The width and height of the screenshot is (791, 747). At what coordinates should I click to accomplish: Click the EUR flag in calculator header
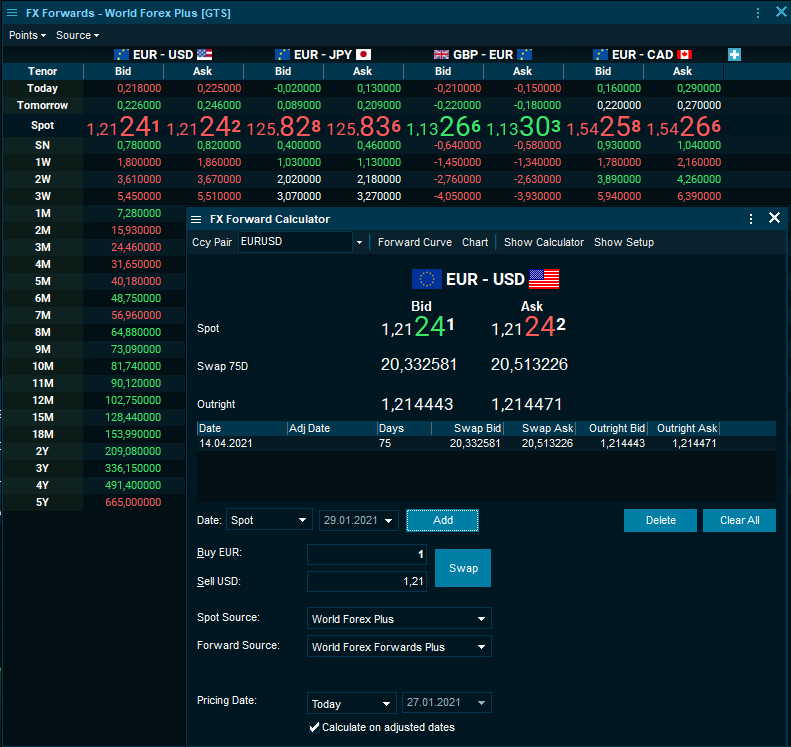tap(427, 279)
